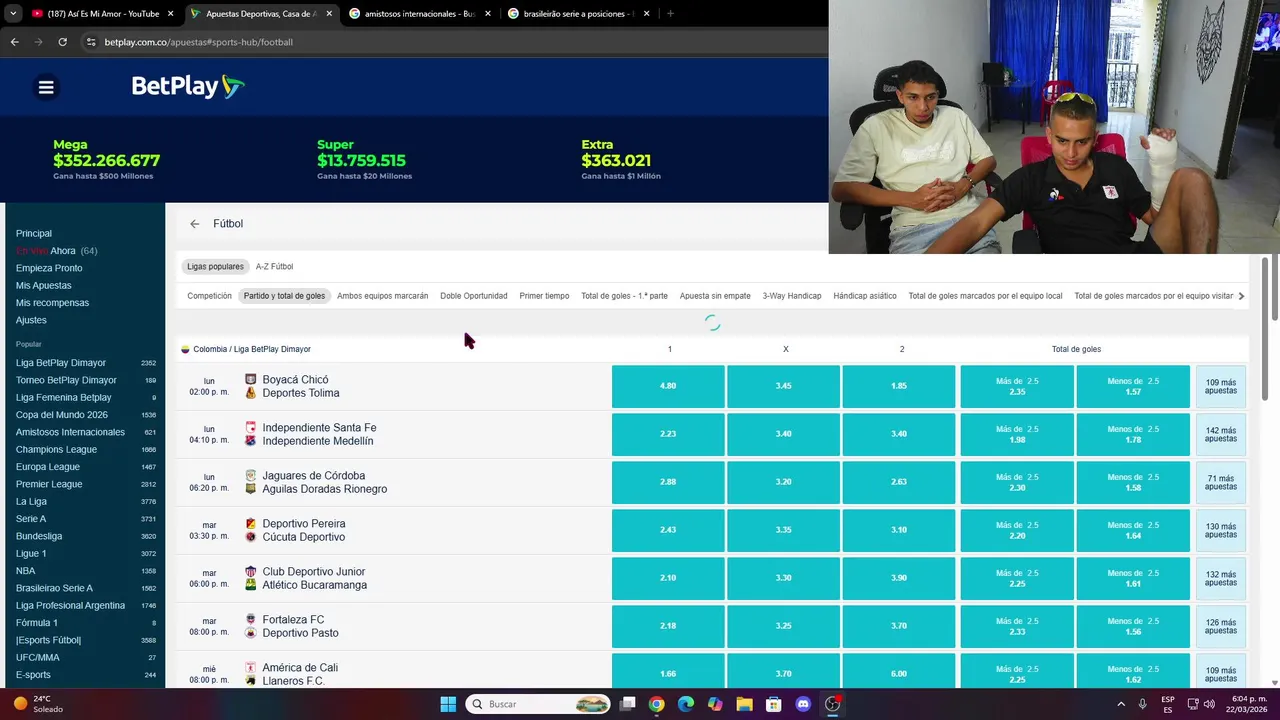Close the YouTube tab
The width and height of the screenshot is (1280, 720).
click(170, 14)
